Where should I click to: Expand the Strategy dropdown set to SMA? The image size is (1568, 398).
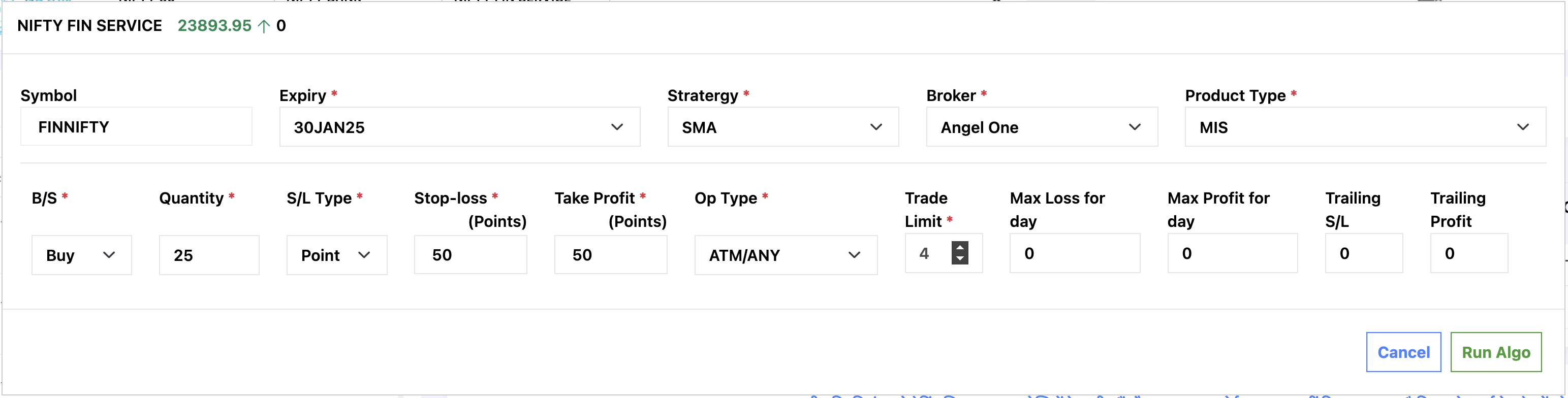[782, 127]
